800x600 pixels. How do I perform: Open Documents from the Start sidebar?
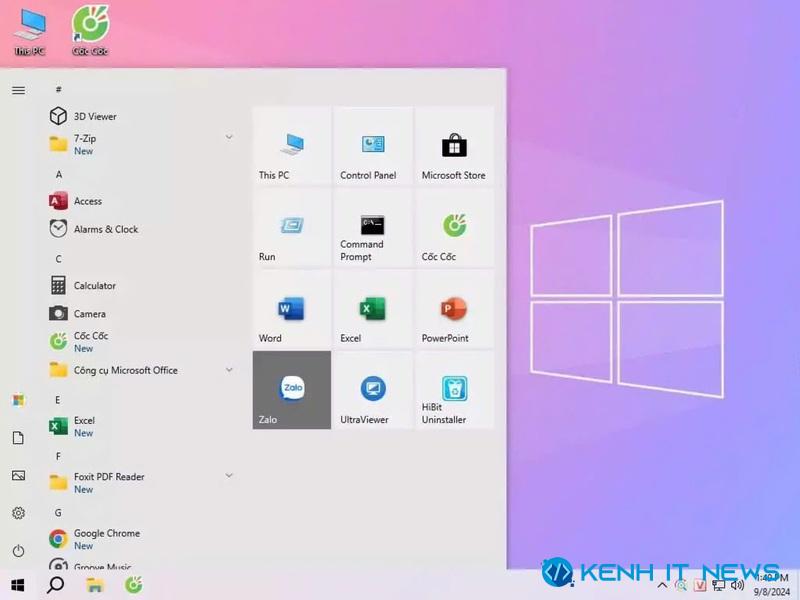[18, 438]
